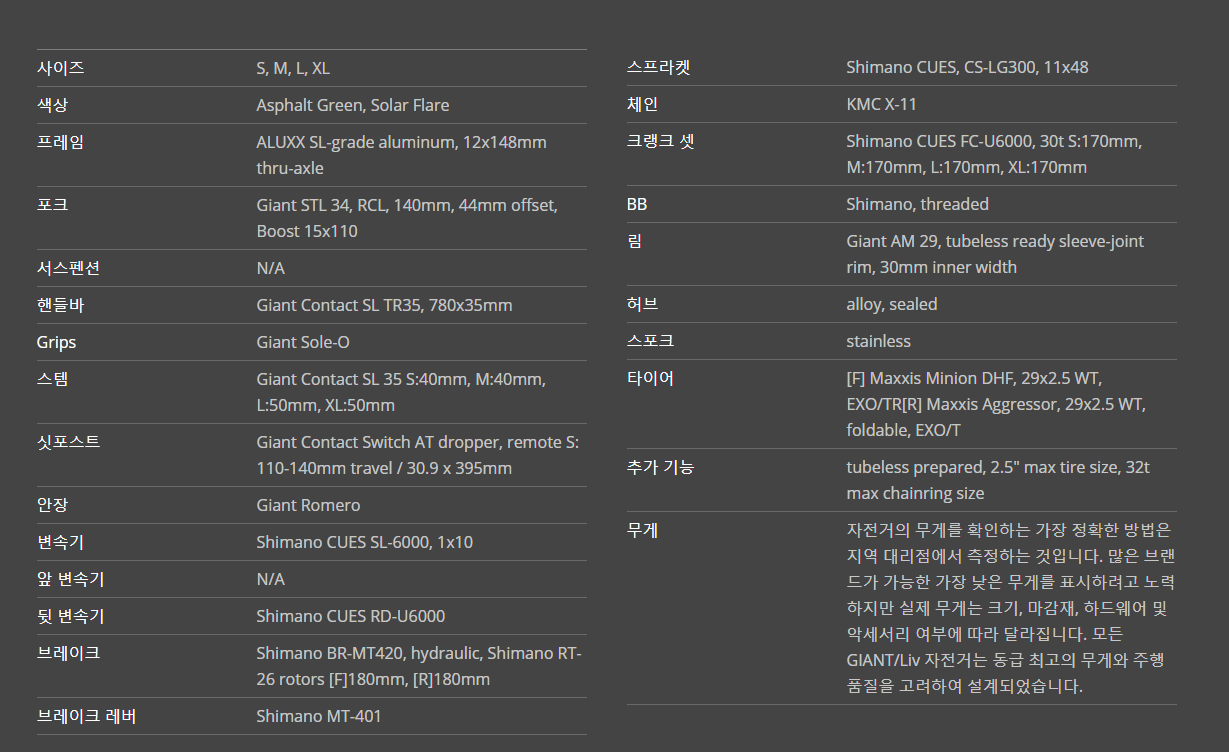
Task: Click the 추가 기능 label
Action: [660, 467]
